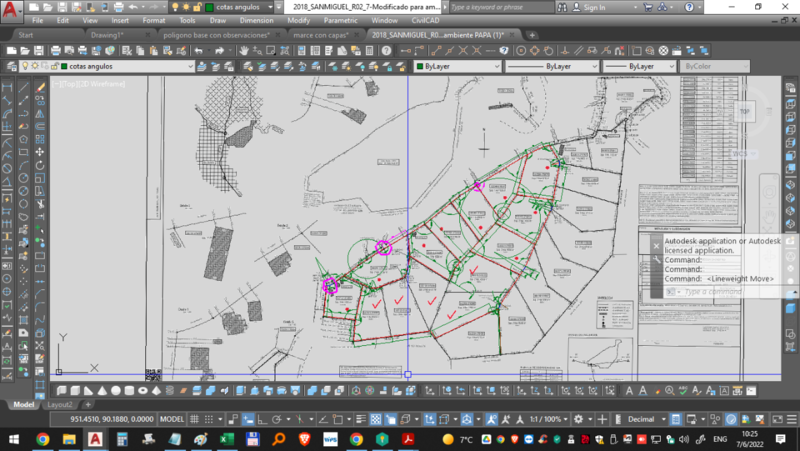Open the Autodesk App Store cart icon
The width and height of the screenshot is (800, 451).
click(x=649, y=7)
